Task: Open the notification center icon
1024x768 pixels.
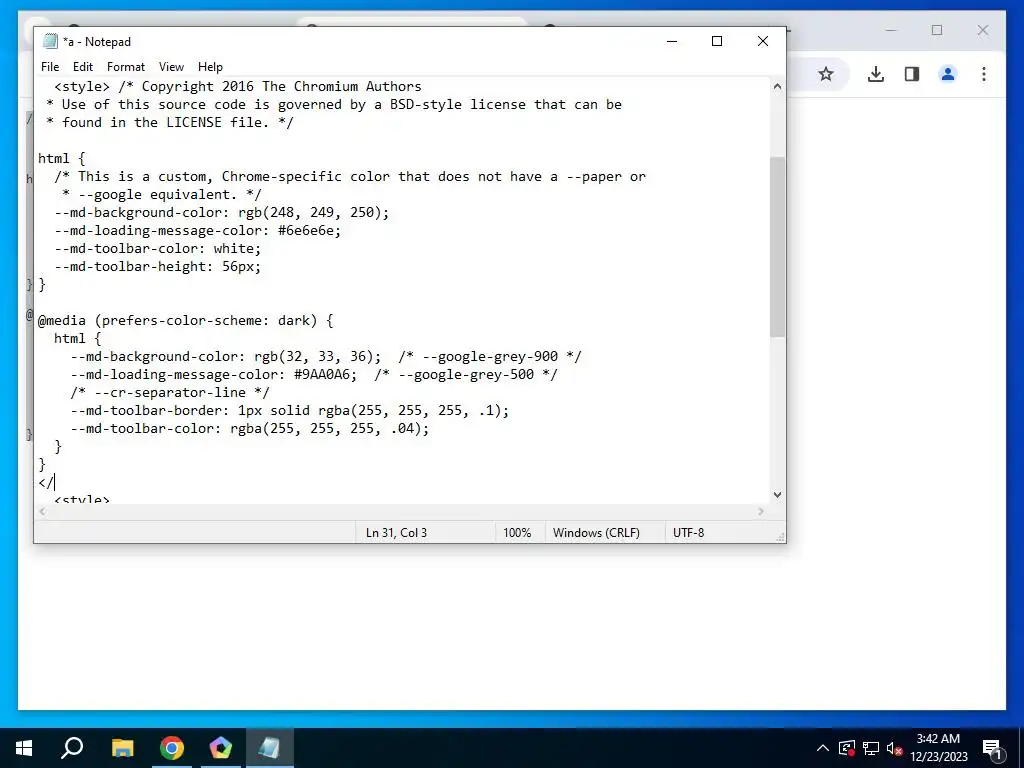Action: click(993, 748)
